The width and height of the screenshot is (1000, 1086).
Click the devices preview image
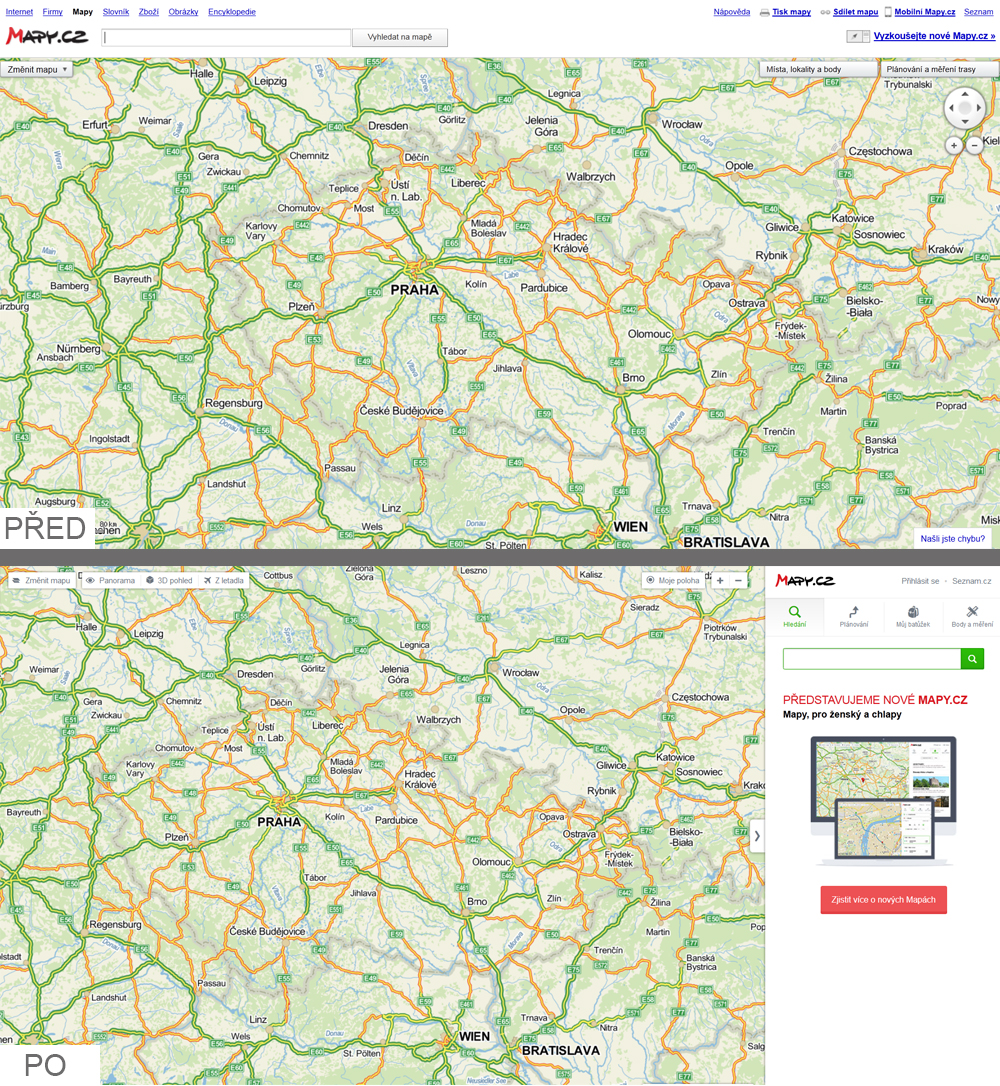(883, 800)
